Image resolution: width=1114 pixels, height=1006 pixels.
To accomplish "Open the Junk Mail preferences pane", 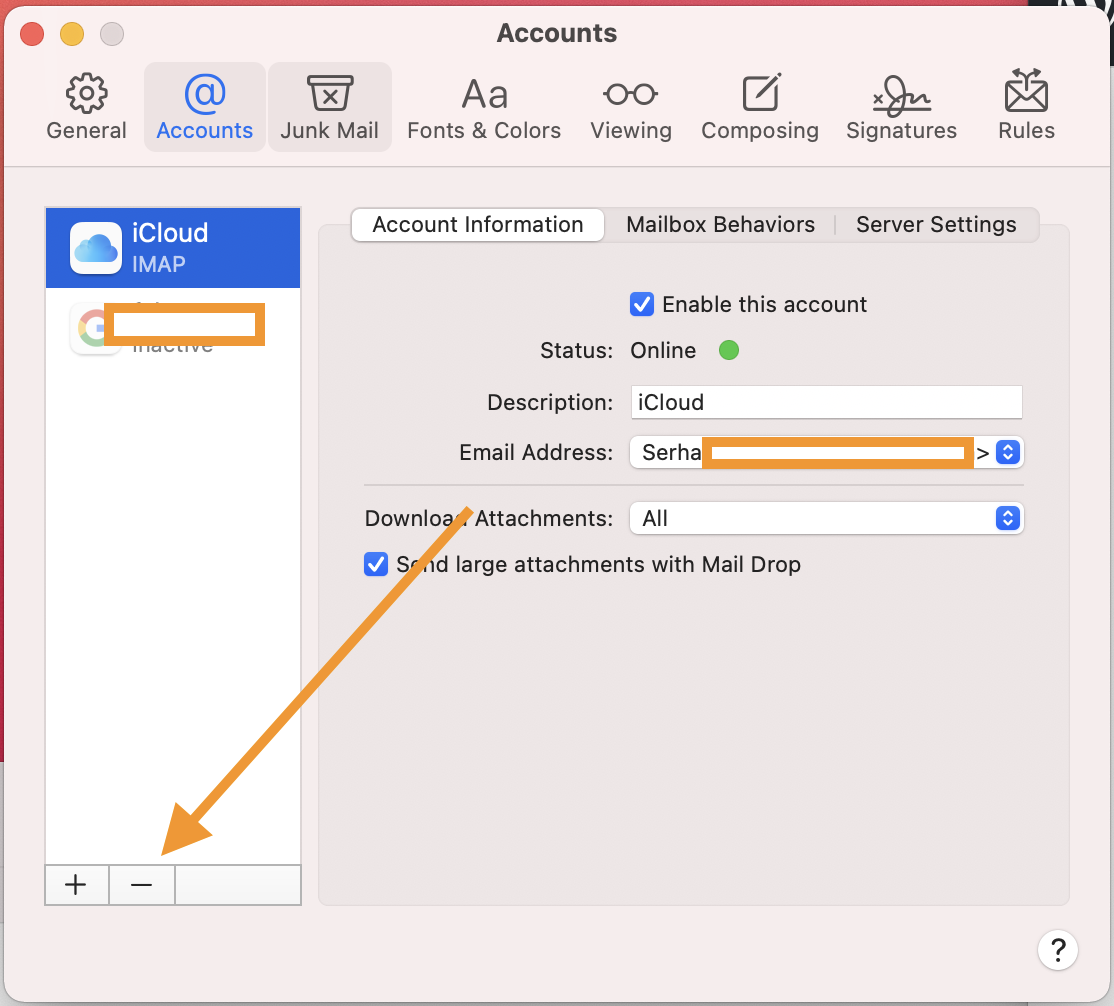I will (330, 107).
